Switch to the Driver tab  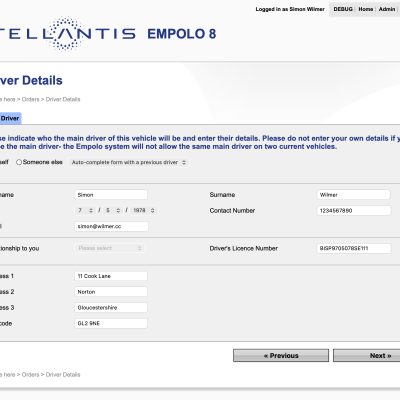pos(10,118)
